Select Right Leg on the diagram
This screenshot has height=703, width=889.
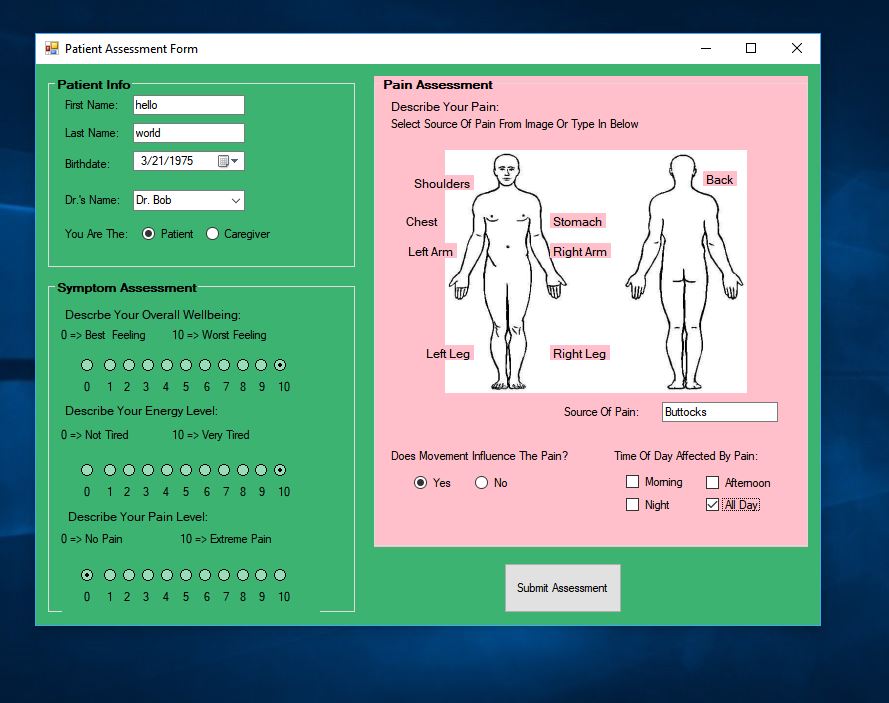[x=579, y=353]
